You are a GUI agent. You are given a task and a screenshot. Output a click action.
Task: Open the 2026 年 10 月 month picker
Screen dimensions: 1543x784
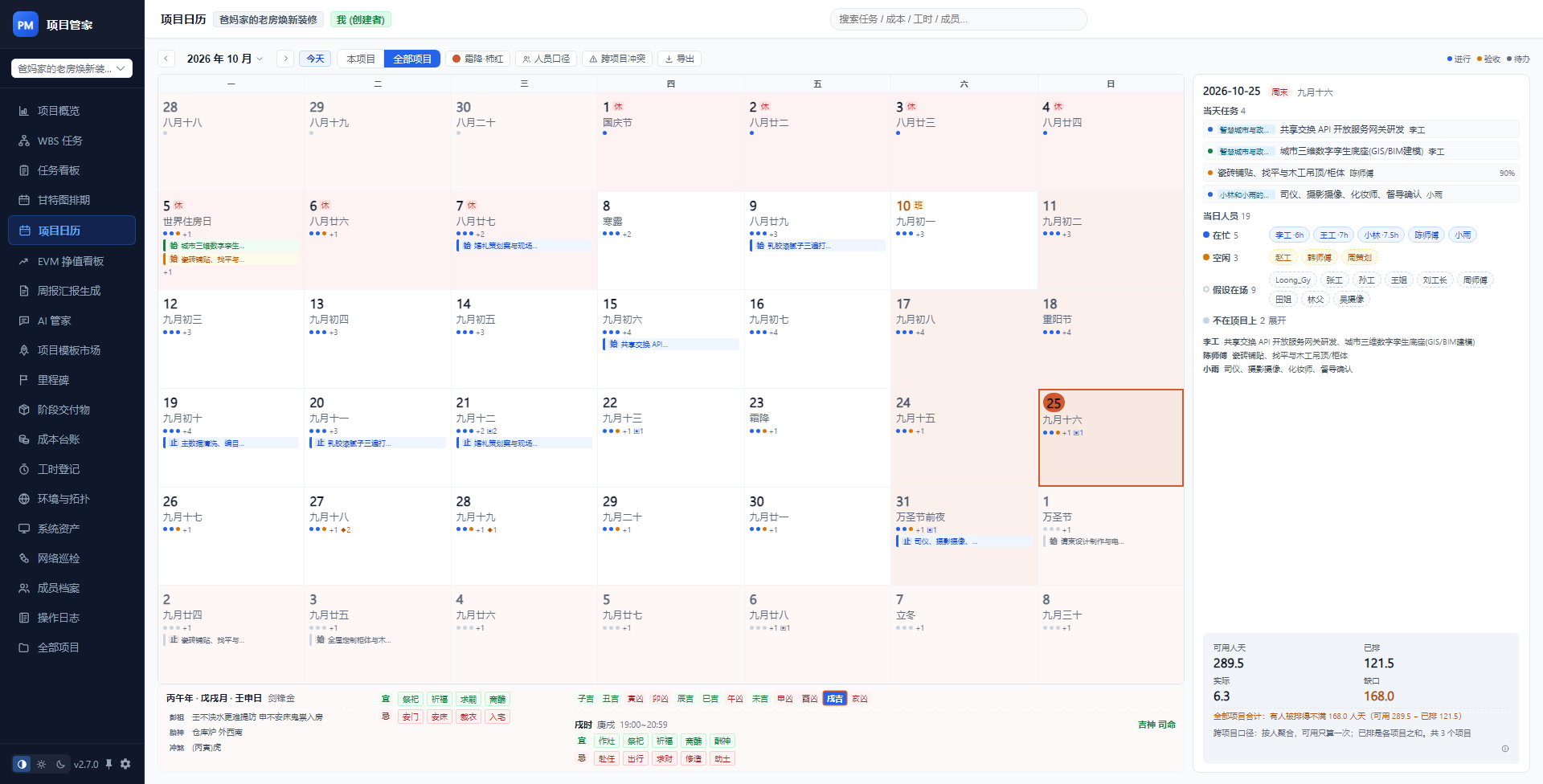[x=225, y=59]
